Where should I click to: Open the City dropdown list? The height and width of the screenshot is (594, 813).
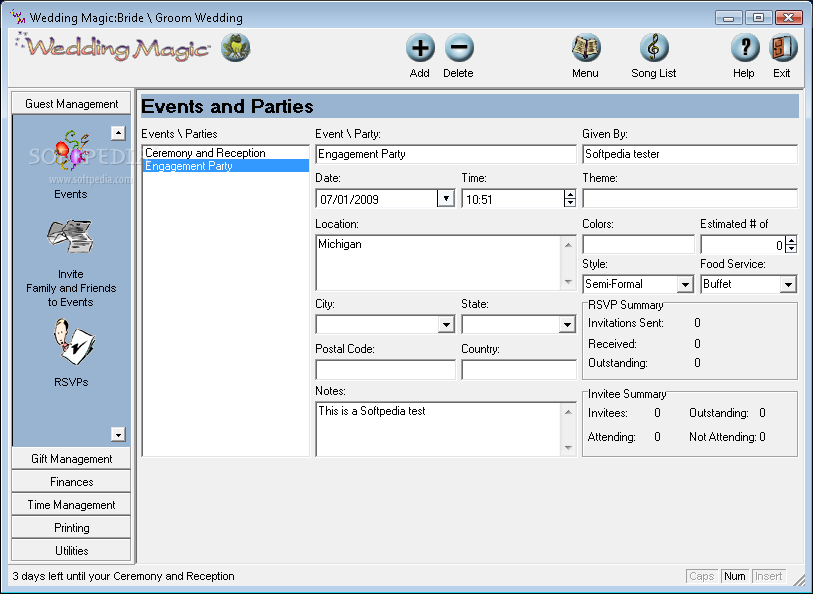[x=446, y=324]
